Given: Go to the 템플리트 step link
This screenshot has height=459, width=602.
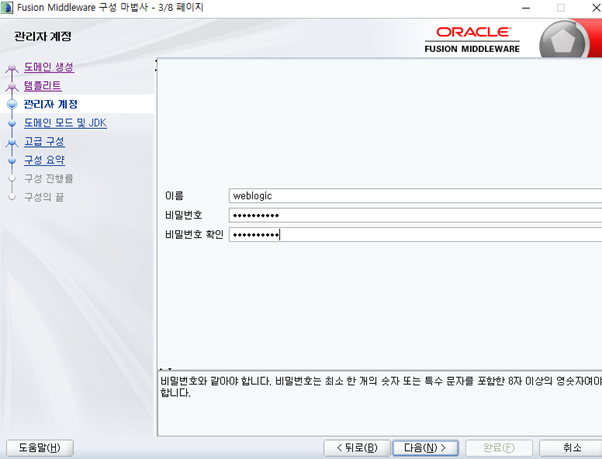Looking at the screenshot, I should point(43,86).
